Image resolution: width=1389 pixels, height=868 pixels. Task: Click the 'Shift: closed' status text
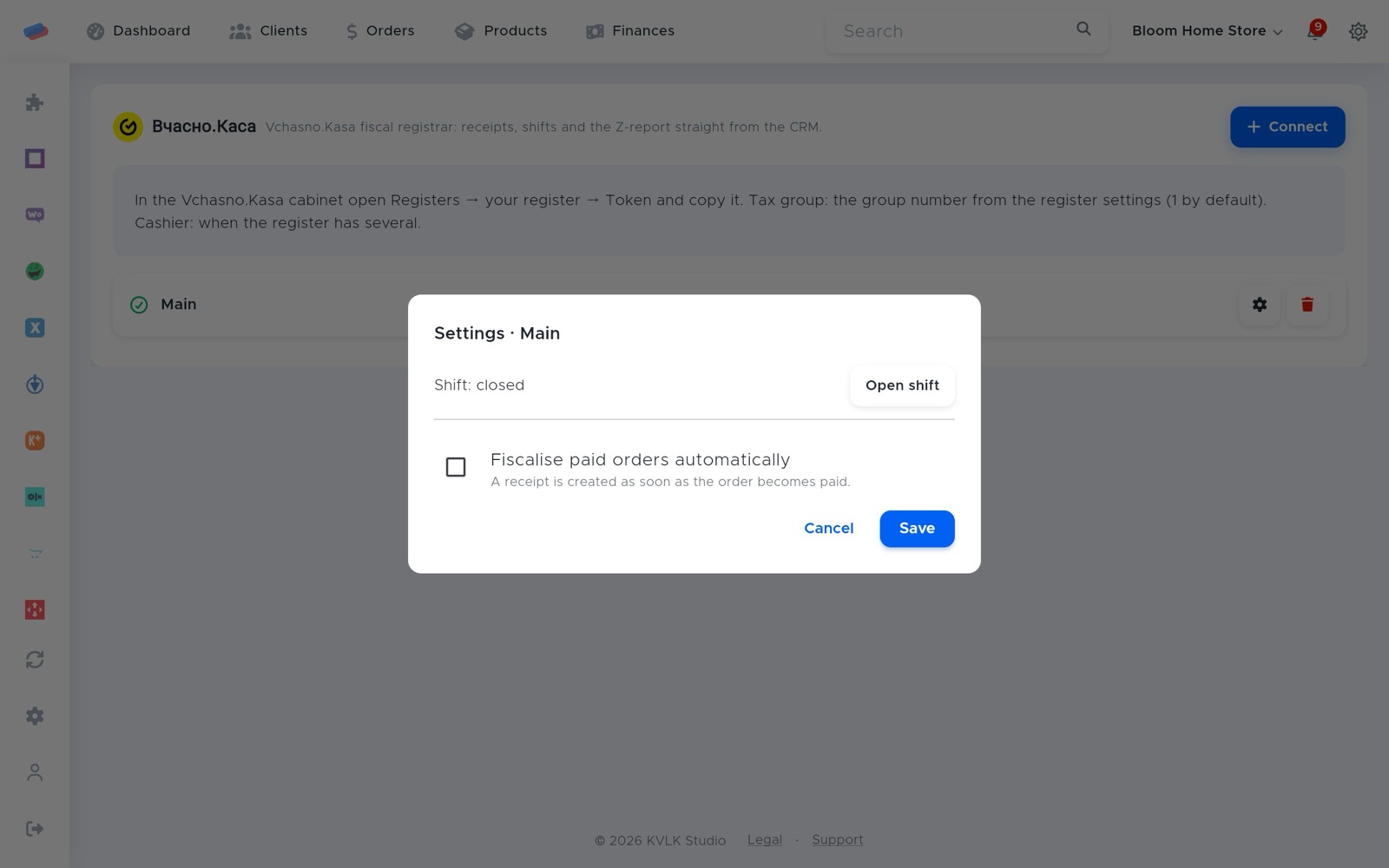pyautogui.click(x=479, y=385)
